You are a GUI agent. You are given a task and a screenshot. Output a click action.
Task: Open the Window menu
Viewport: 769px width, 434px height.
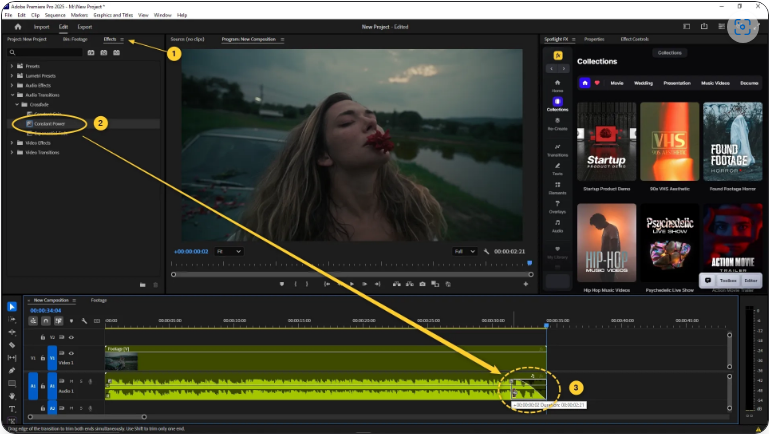coord(162,15)
